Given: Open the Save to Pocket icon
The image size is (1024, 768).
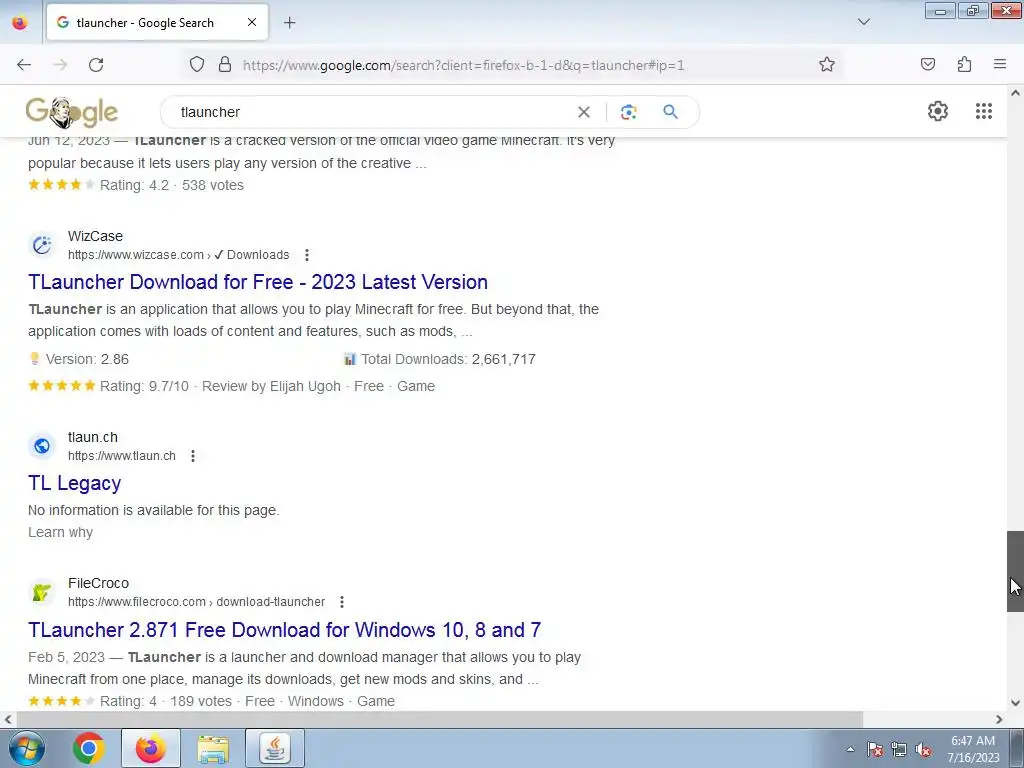Looking at the screenshot, I should [927, 64].
